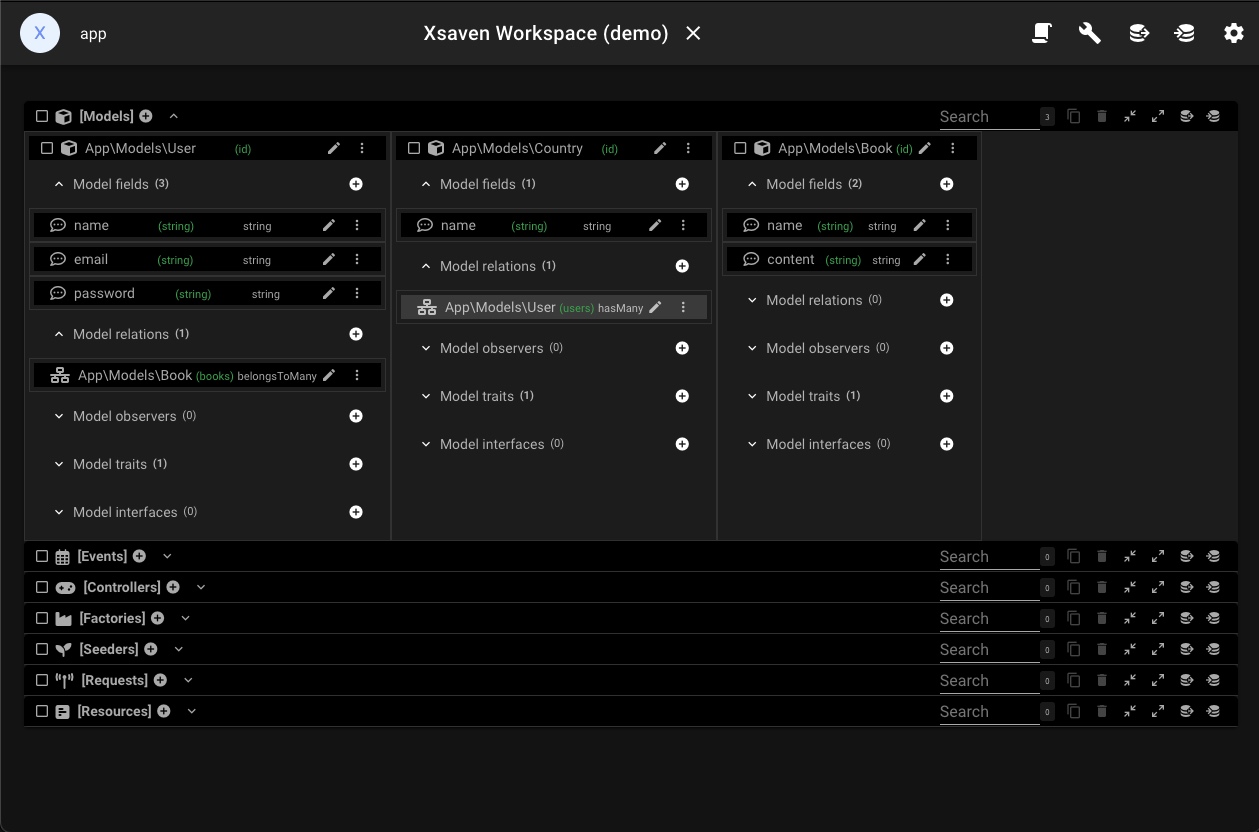Check the App\Models\Country checkbox
Image resolution: width=1259 pixels, height=832 pixels.
[414, 148]
